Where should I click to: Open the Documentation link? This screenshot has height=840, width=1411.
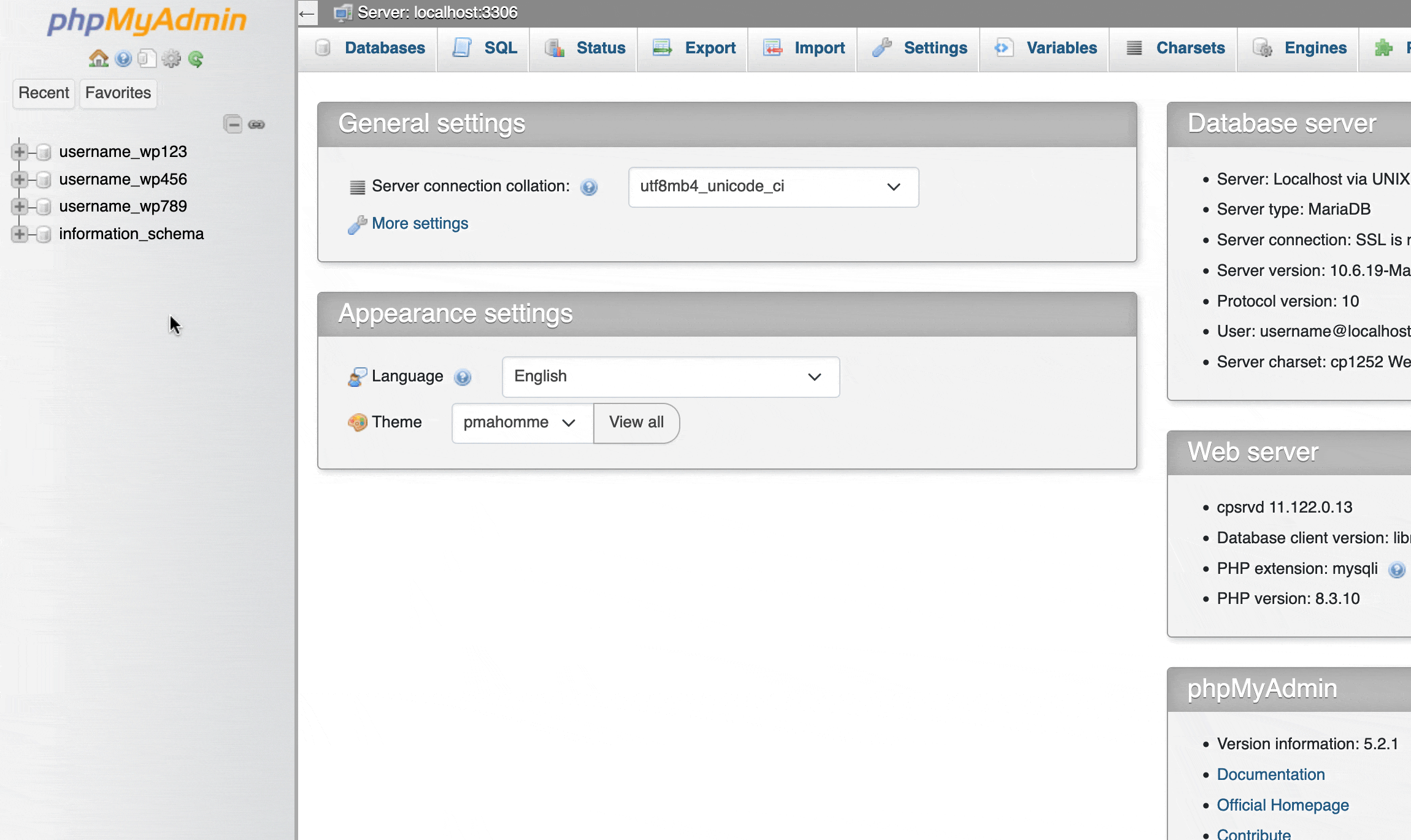click(x=1271, y=775)
